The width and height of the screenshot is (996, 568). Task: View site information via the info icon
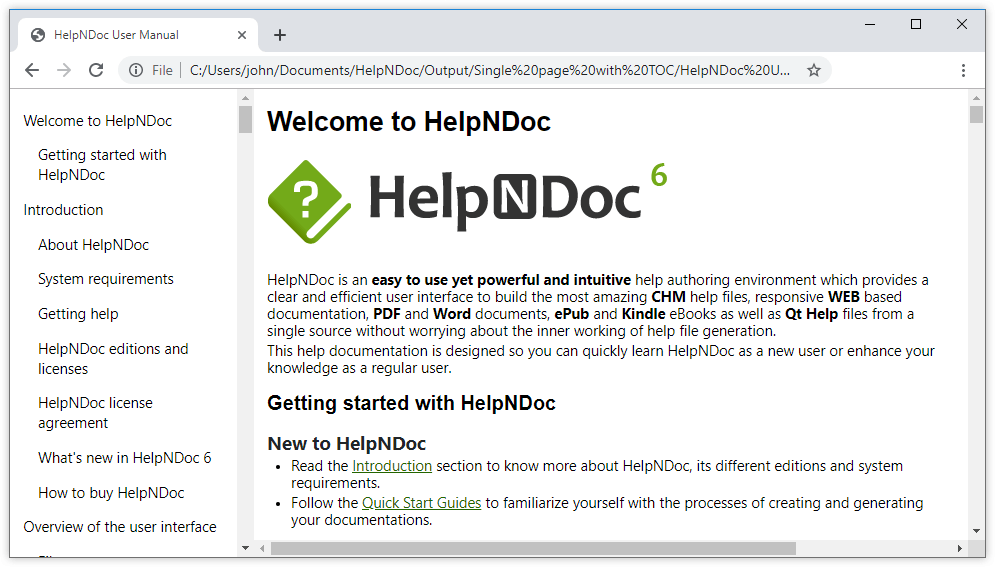pos(136,70)
